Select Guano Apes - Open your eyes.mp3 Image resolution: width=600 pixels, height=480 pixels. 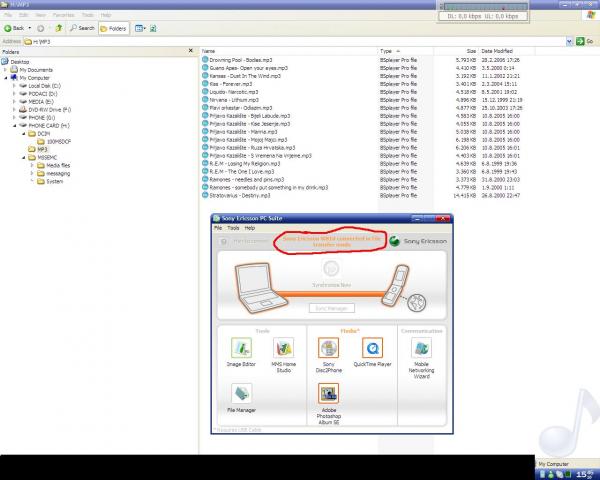(x=249, y=68)
